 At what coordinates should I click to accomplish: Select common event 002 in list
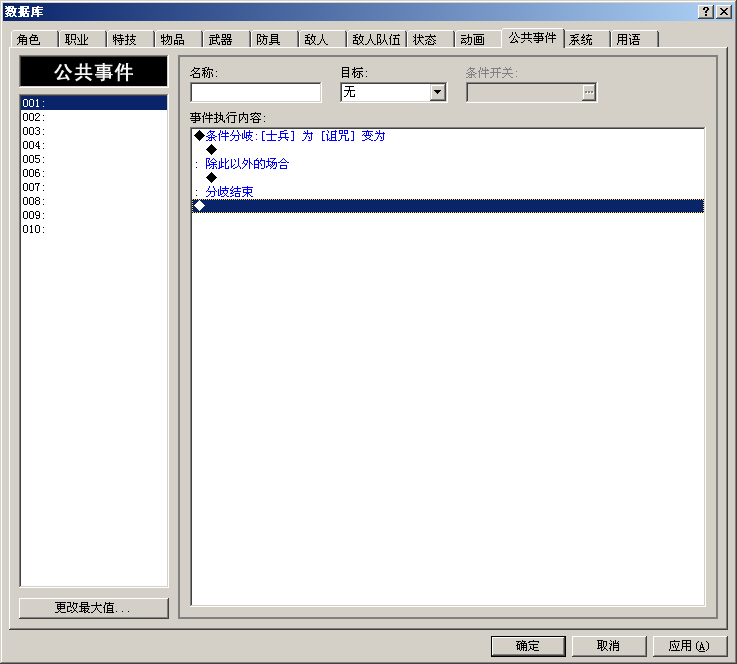tap(94, 117)
